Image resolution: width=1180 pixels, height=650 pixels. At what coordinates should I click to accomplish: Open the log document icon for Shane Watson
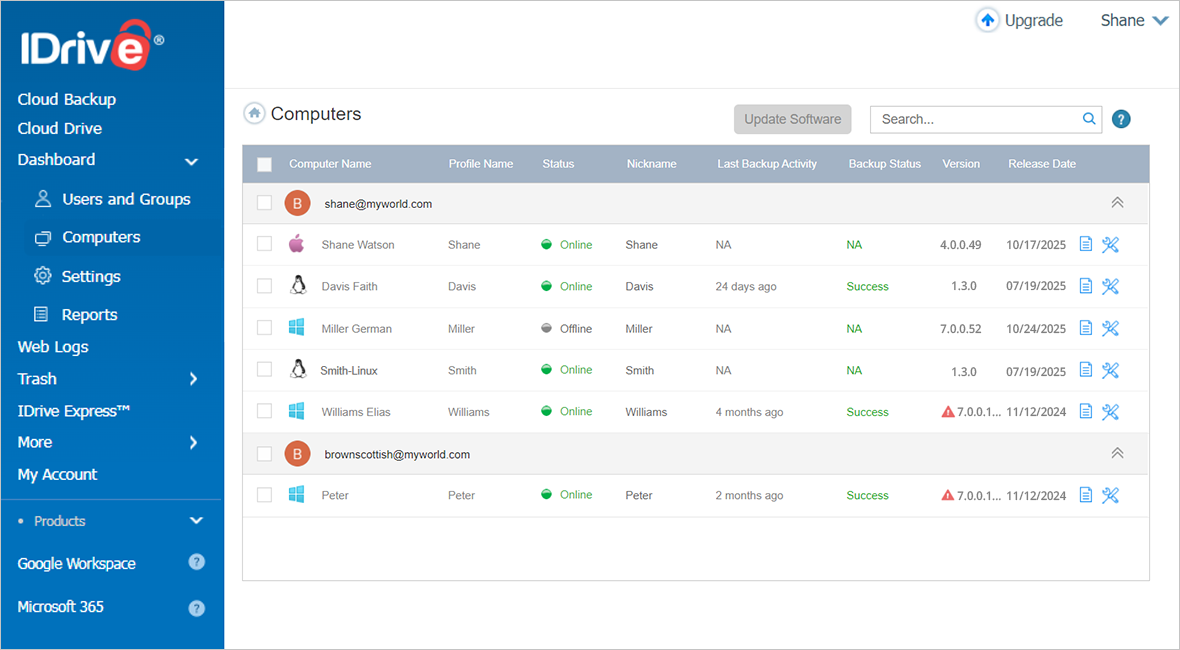(1086, 245)
